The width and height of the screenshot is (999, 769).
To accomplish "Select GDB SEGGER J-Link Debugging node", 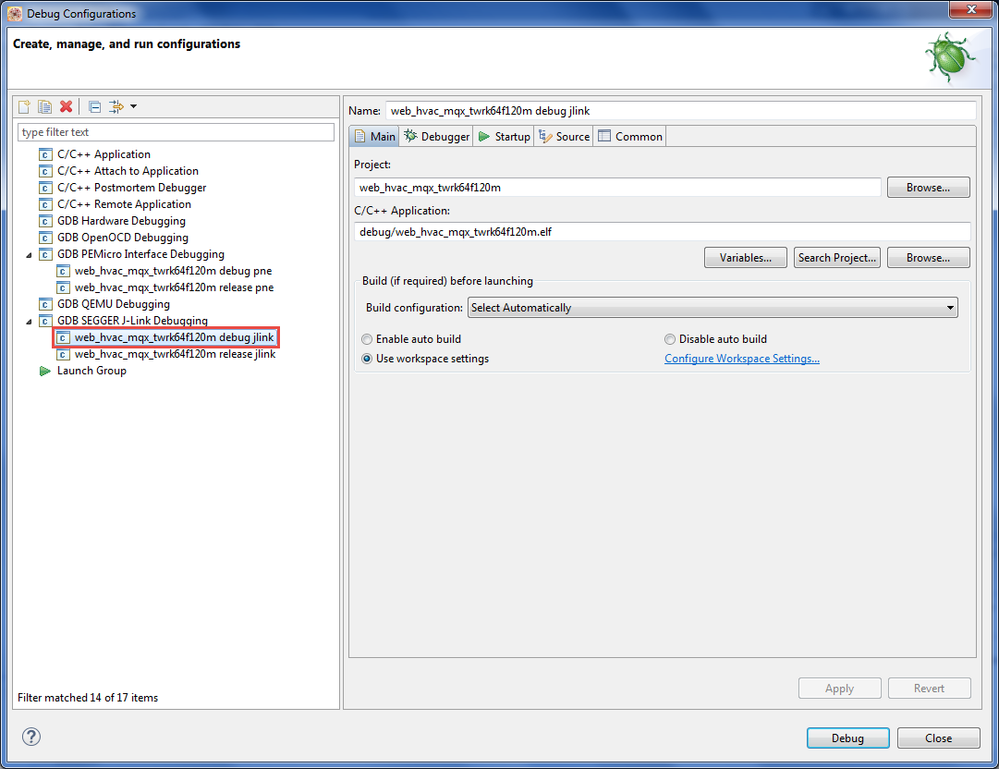I will pyautogui.click(x=132, y=320).
